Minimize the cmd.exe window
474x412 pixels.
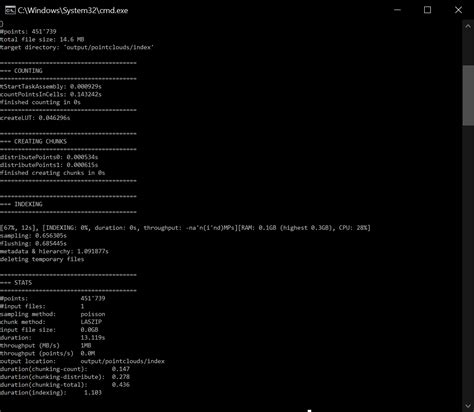397,10
